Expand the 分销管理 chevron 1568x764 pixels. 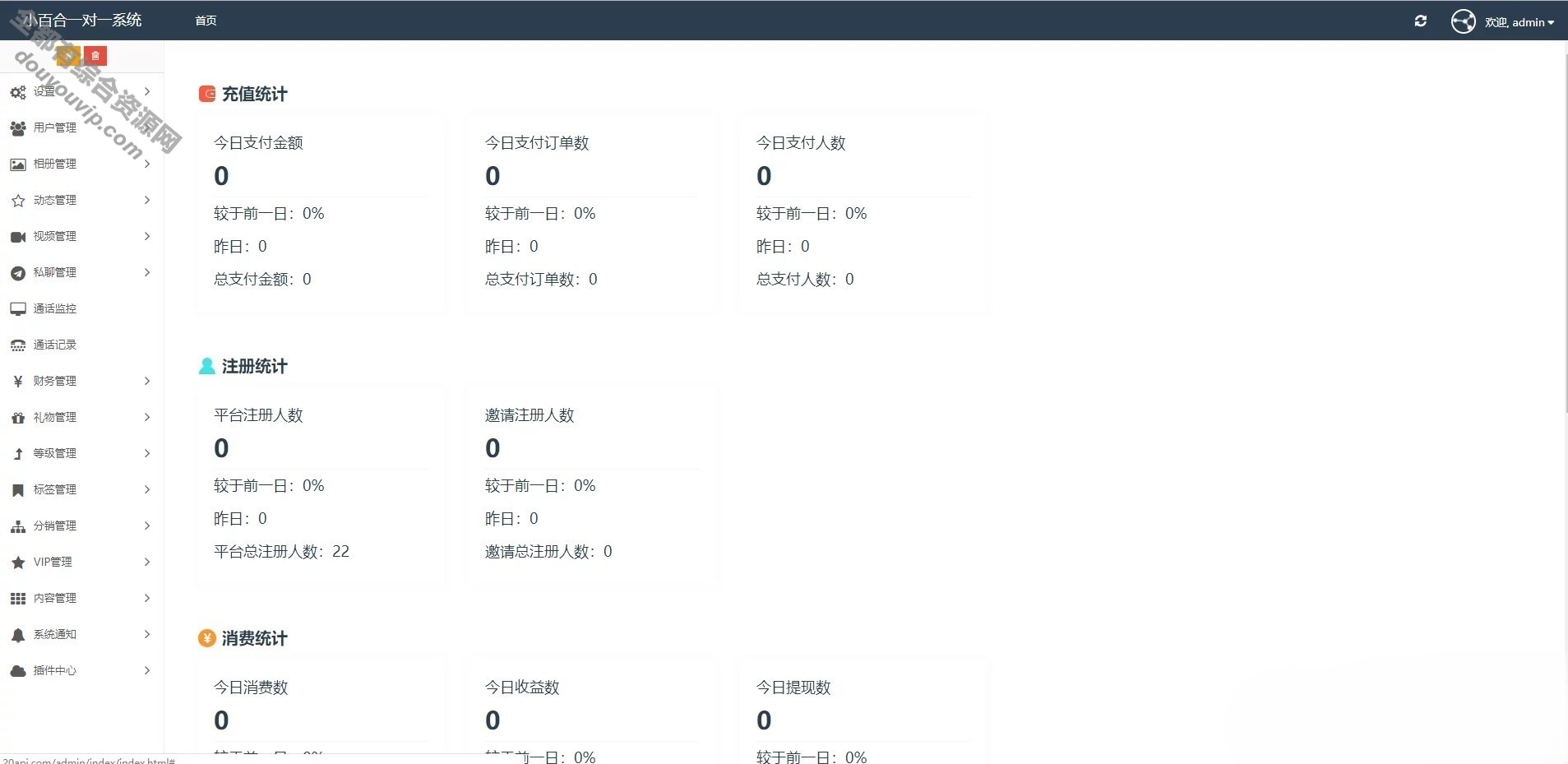[147, 526]
